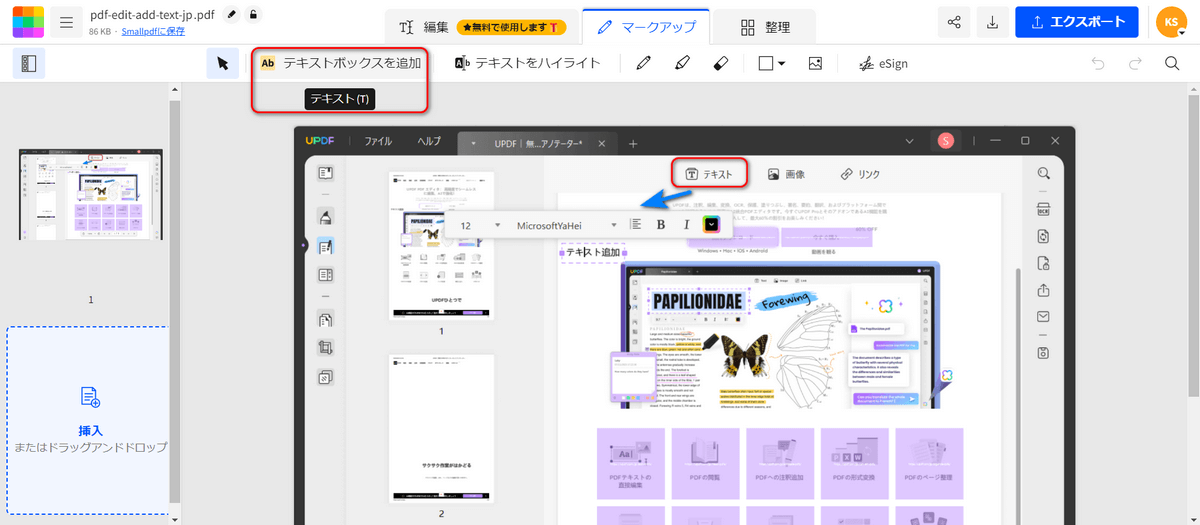1200x525 pixels.
Task: Open the font size 12 dropdown in UPDF
Action: point(480,225)
